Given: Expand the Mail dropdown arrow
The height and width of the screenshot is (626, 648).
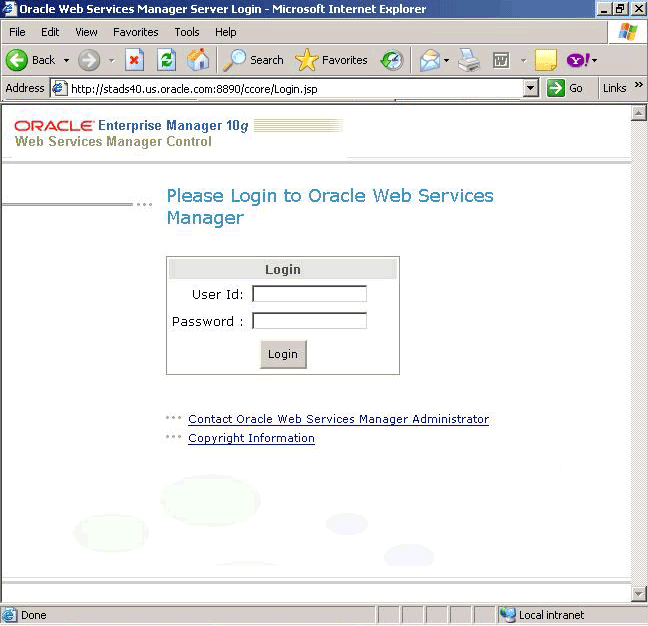Looking at the screenshot, I should pyautogui.click(x=446, y=61).
